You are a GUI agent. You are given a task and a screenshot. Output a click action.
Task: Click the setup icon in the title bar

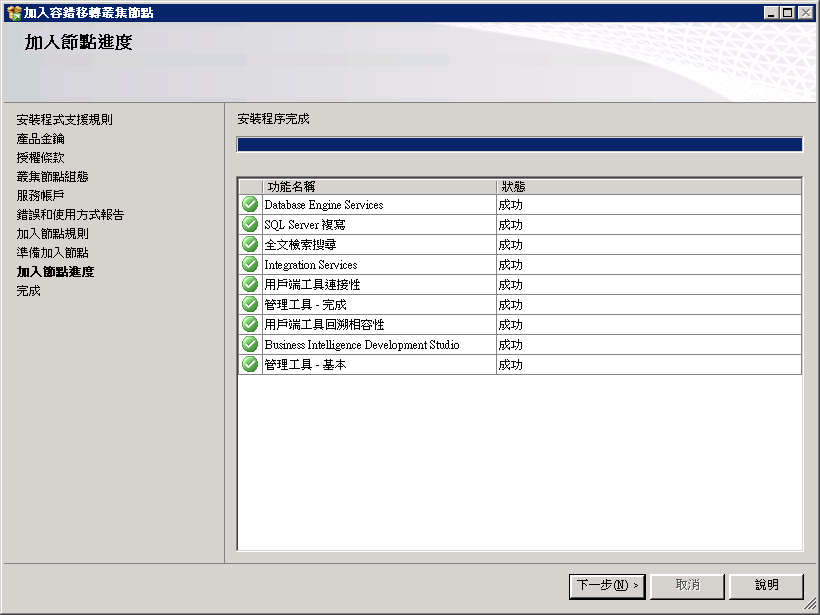pos(14,13)
